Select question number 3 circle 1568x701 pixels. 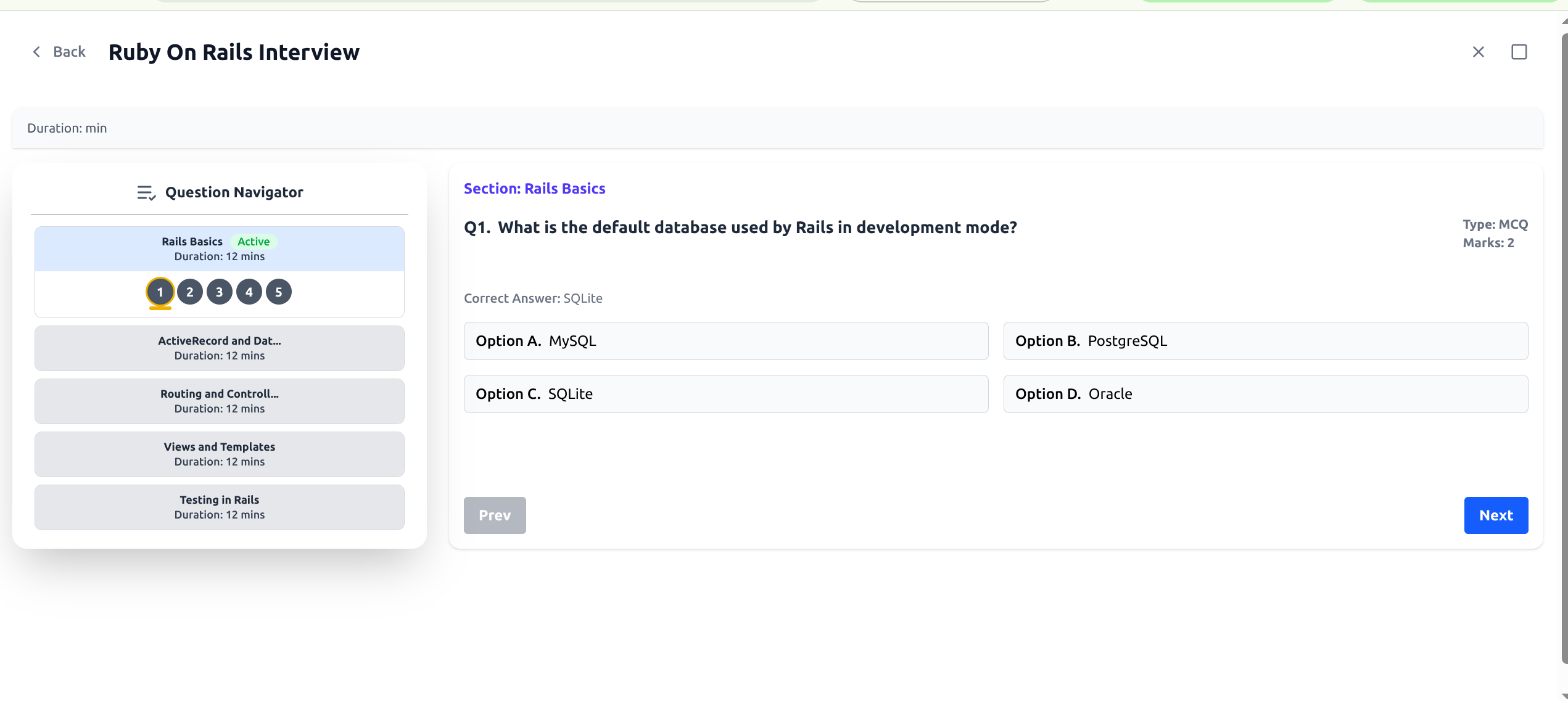point(219,292)
